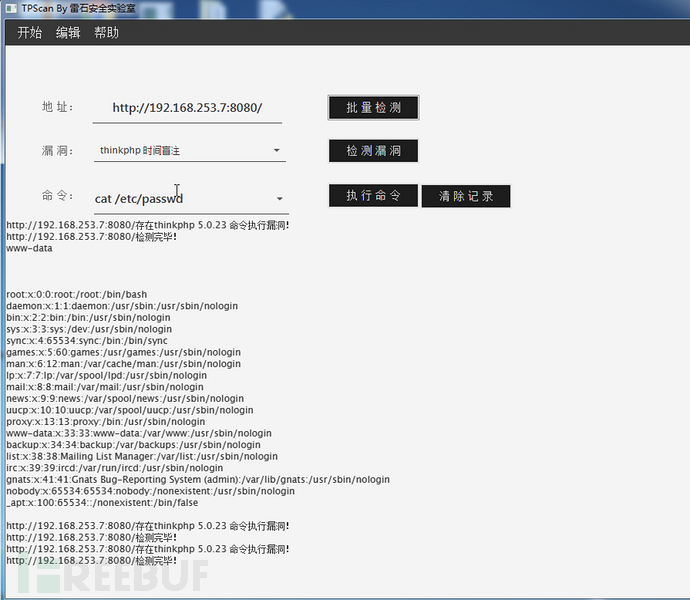Select the bin:x:2:2 output line
This screenshot has width=690, height=600.
point(88,317)
